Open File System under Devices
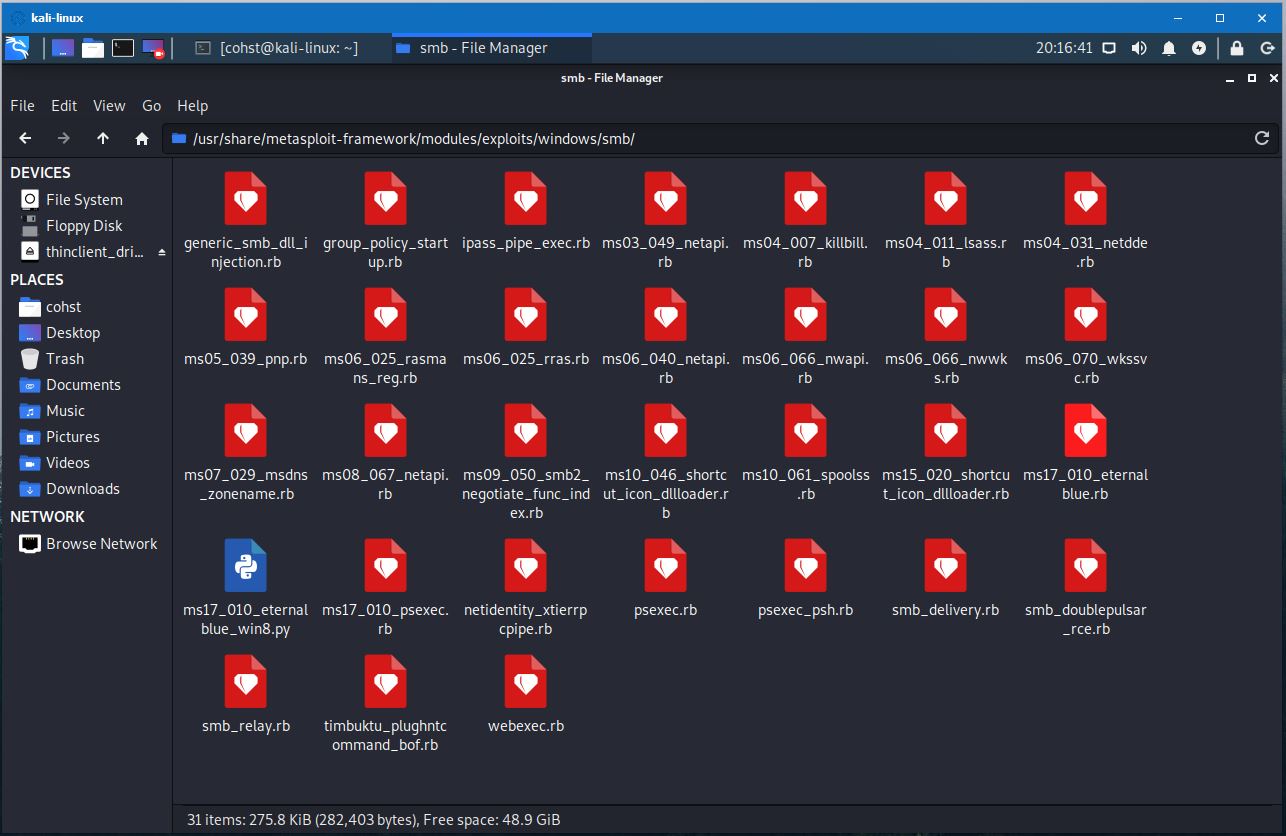1286x836 pixels. (84, 200)
